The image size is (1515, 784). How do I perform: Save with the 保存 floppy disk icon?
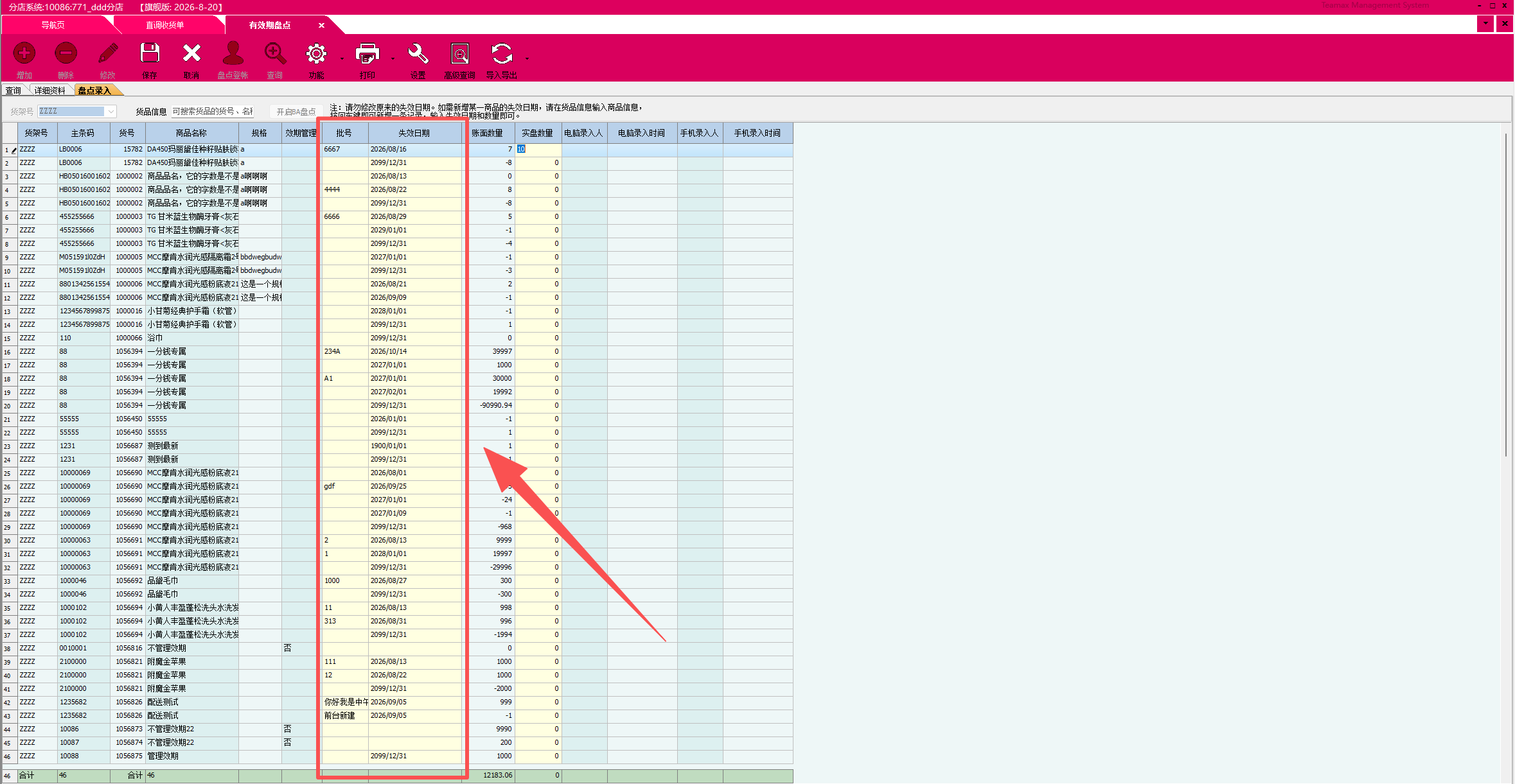coord(150,53)
